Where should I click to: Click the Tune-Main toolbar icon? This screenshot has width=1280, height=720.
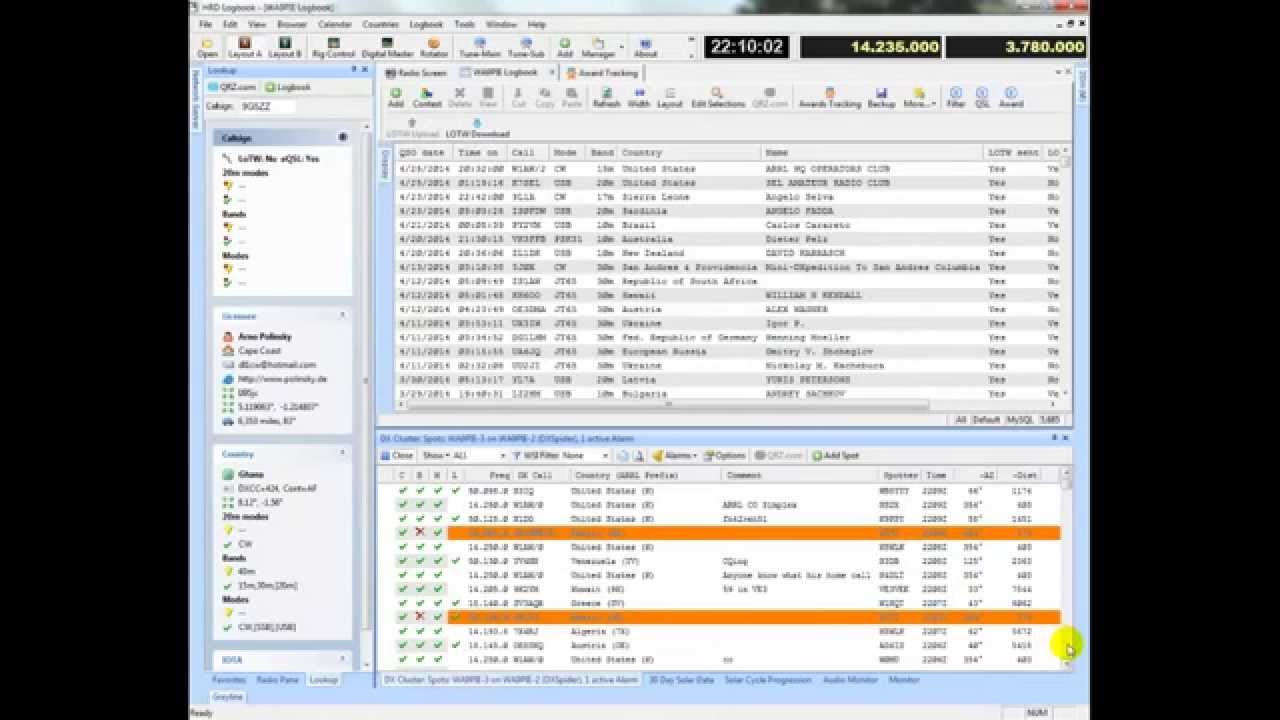click(x=480, y=48)
